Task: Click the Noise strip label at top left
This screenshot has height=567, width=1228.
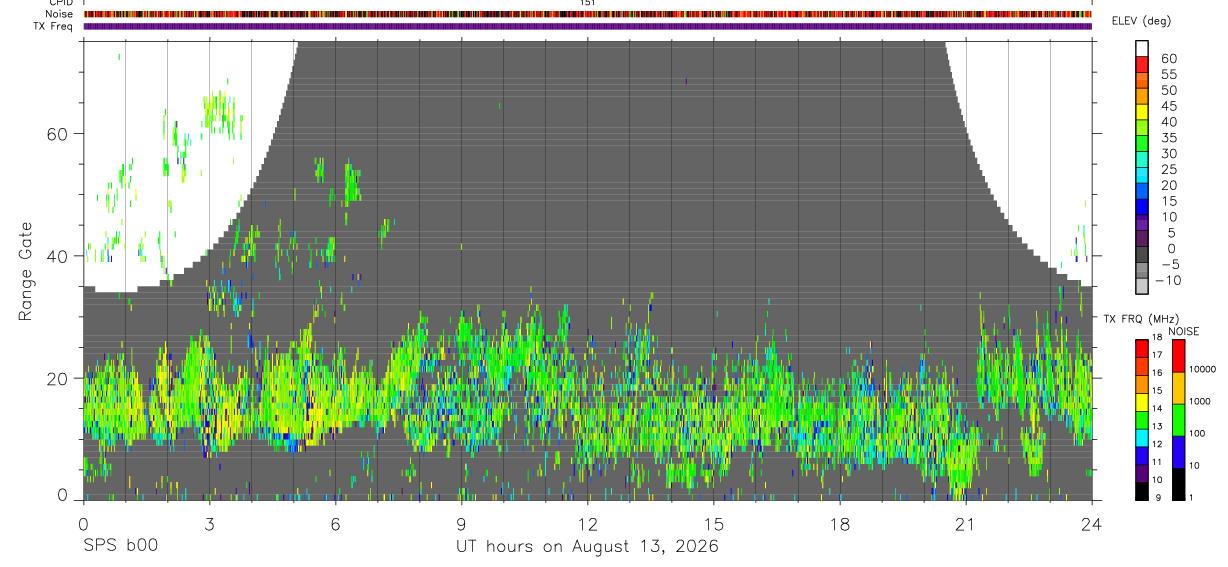Action: pyautogui.click(x=59, y=14)
